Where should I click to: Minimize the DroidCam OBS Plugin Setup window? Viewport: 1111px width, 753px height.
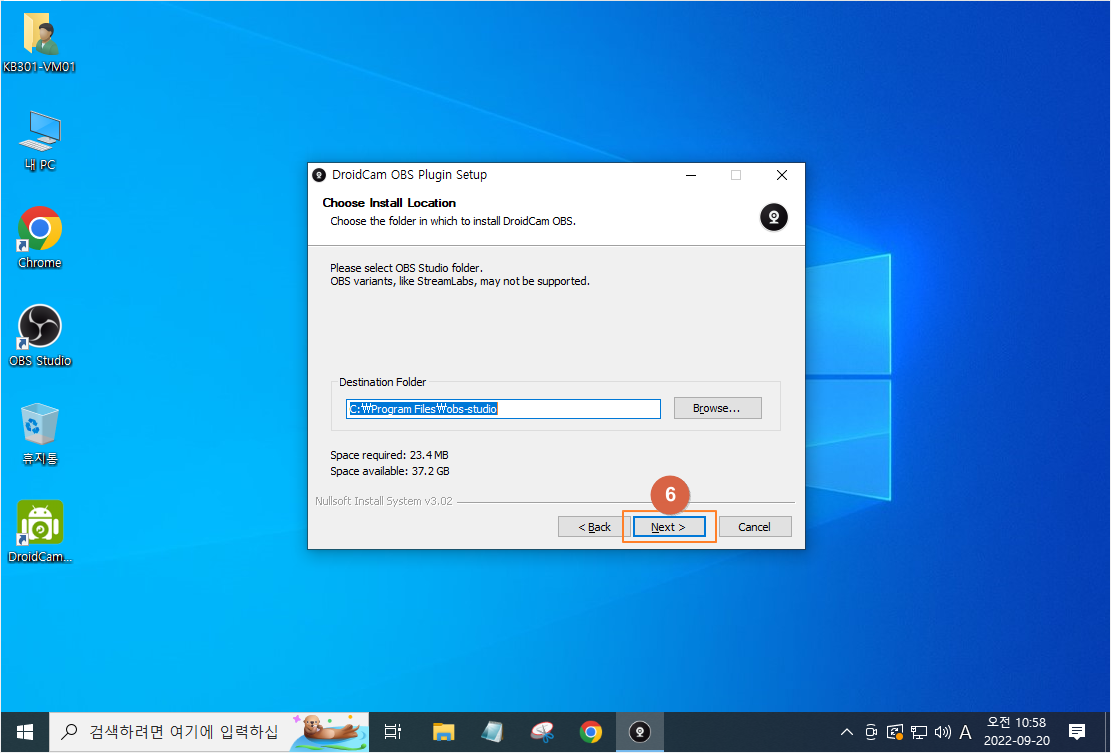(691, 175)
